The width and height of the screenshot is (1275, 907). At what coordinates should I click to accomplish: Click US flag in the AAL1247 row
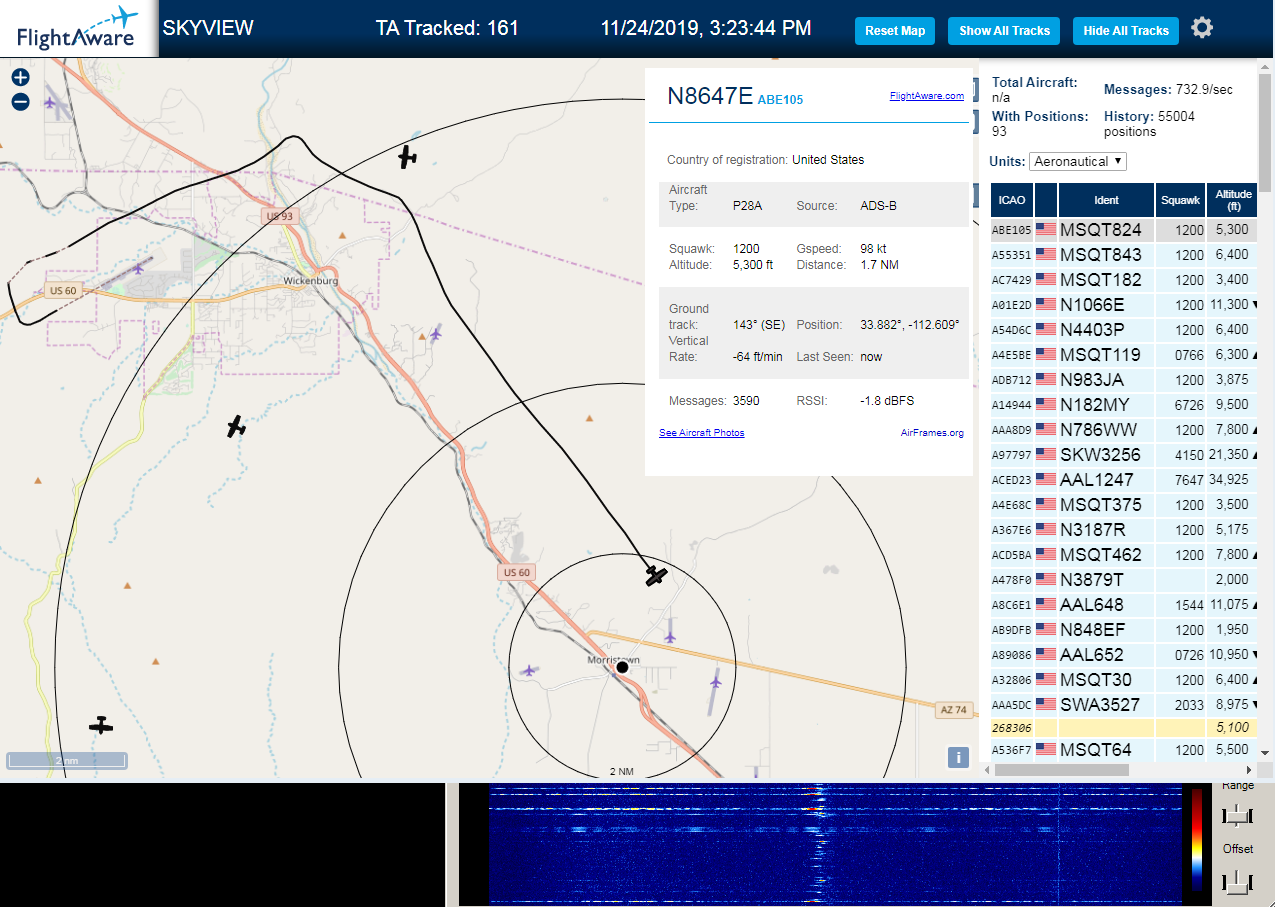pyautogui.click(x=1046, y=480)
